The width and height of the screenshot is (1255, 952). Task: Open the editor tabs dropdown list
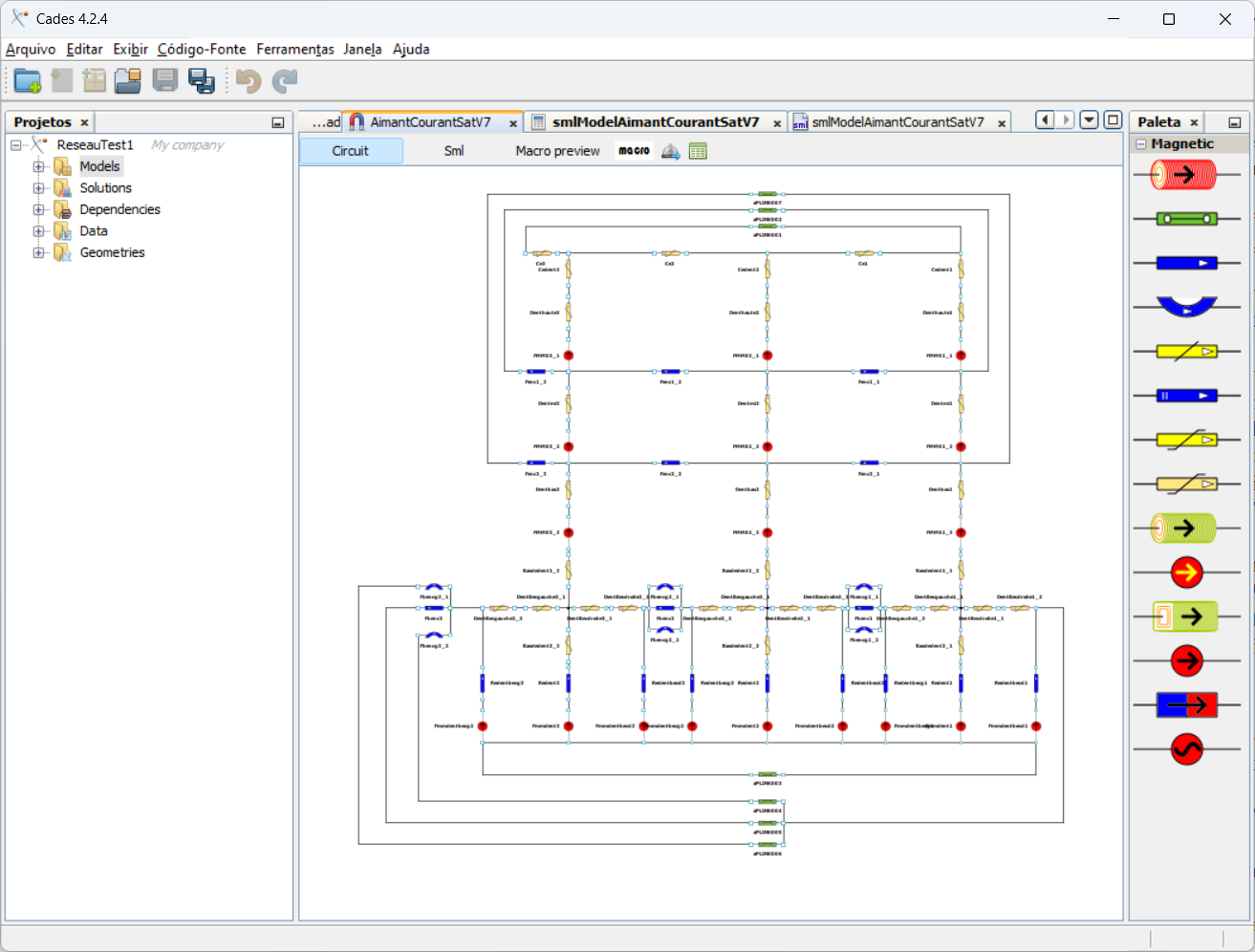[x=1089, y=120]
